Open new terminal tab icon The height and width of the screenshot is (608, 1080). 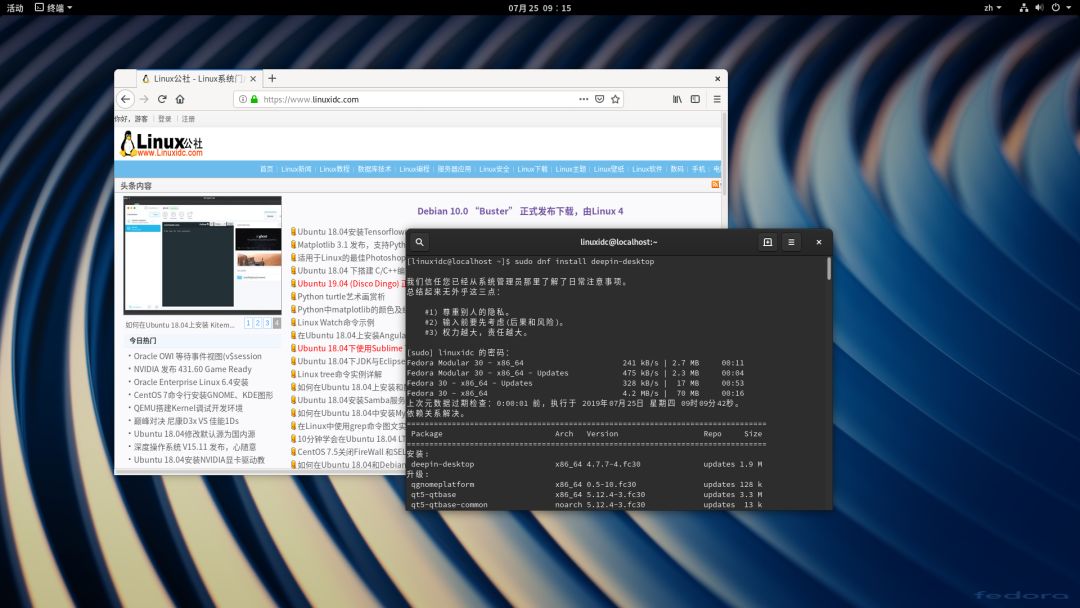pyautogui.click(x=767, y=242)
